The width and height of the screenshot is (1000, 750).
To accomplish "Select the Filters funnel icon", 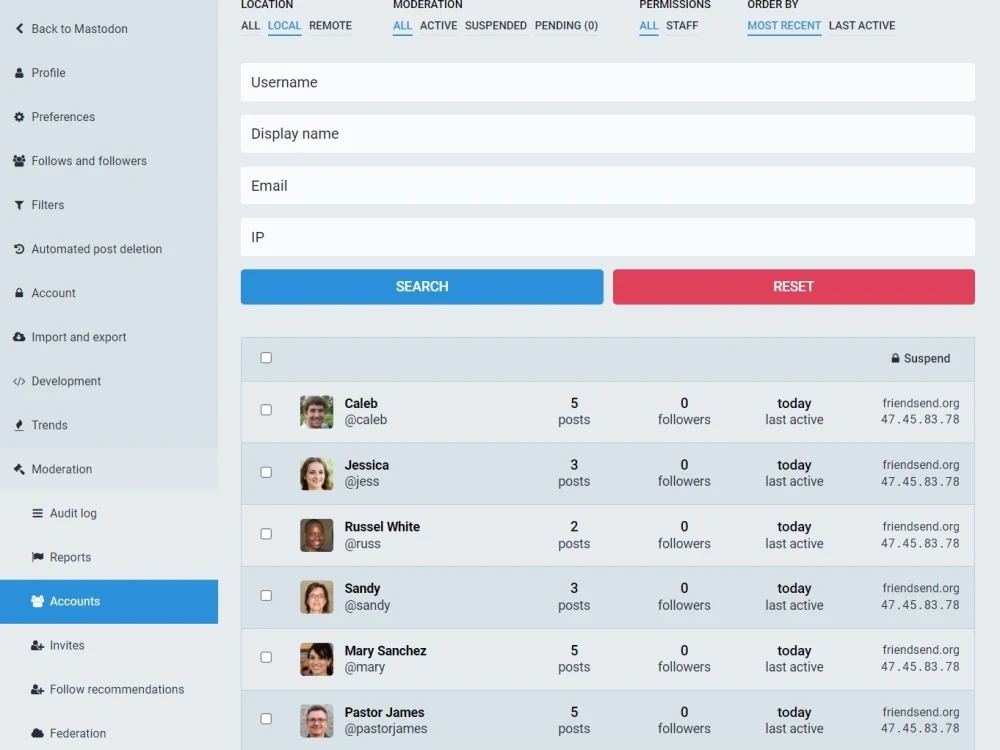I will [18, 205].
